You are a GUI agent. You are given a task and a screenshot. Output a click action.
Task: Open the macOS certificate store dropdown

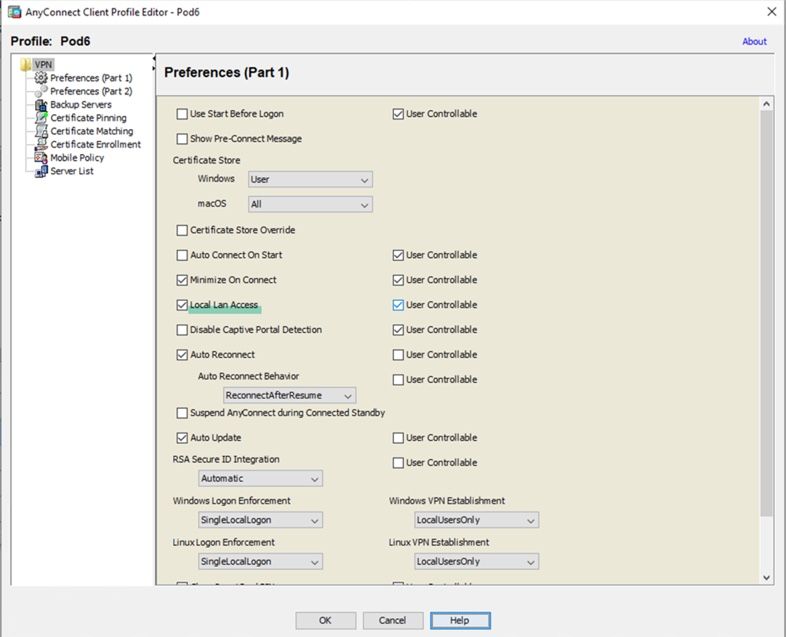(310, 204)
